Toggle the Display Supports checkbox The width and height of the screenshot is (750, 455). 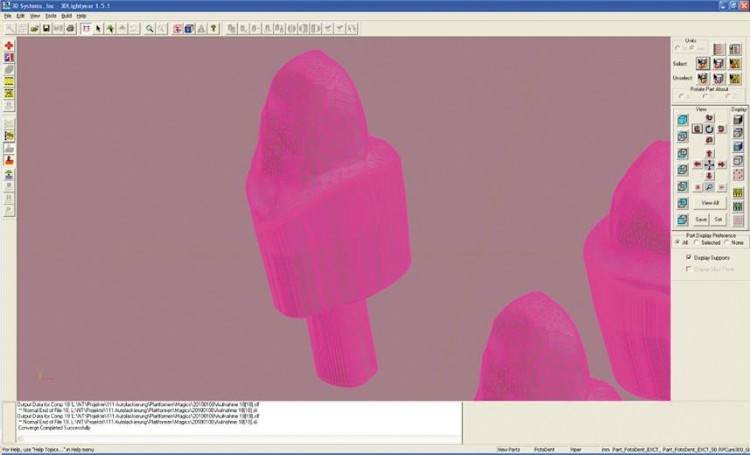(689, 257)
